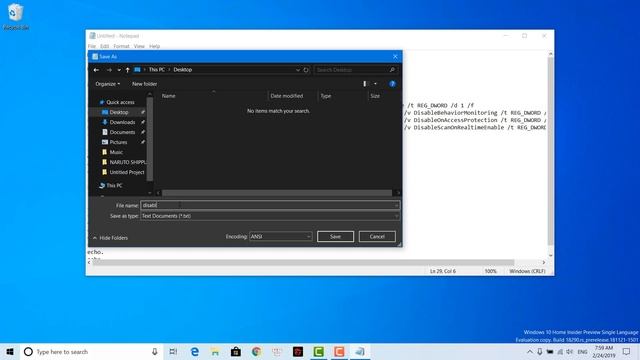Open File Explorer from taskbar
This screenshot has width=640, height=360.
pos(215,351)
